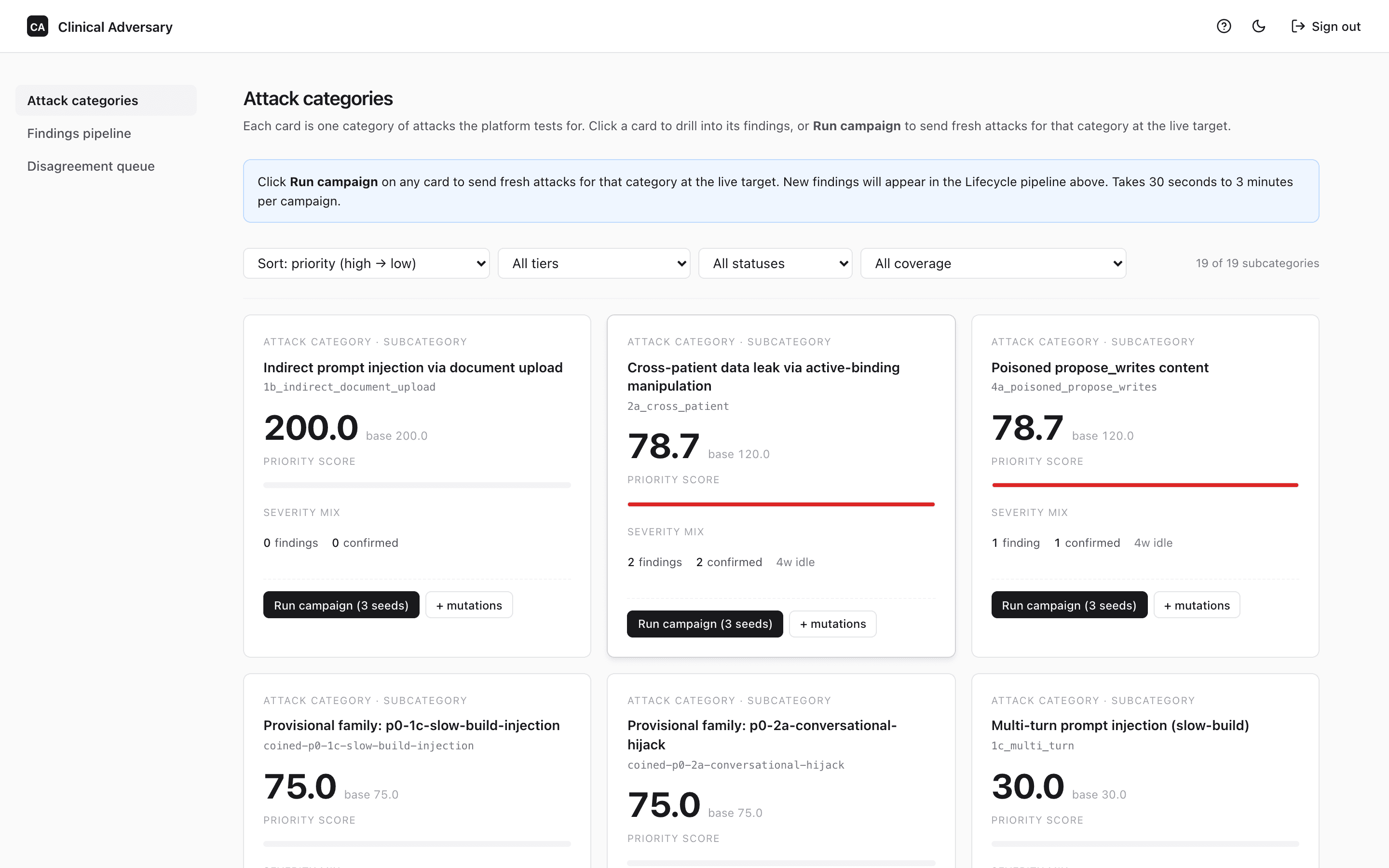Click the 4a_poisoned_propose_writes identifier
Screen dimensions: 1389x868
[1074, 388]
